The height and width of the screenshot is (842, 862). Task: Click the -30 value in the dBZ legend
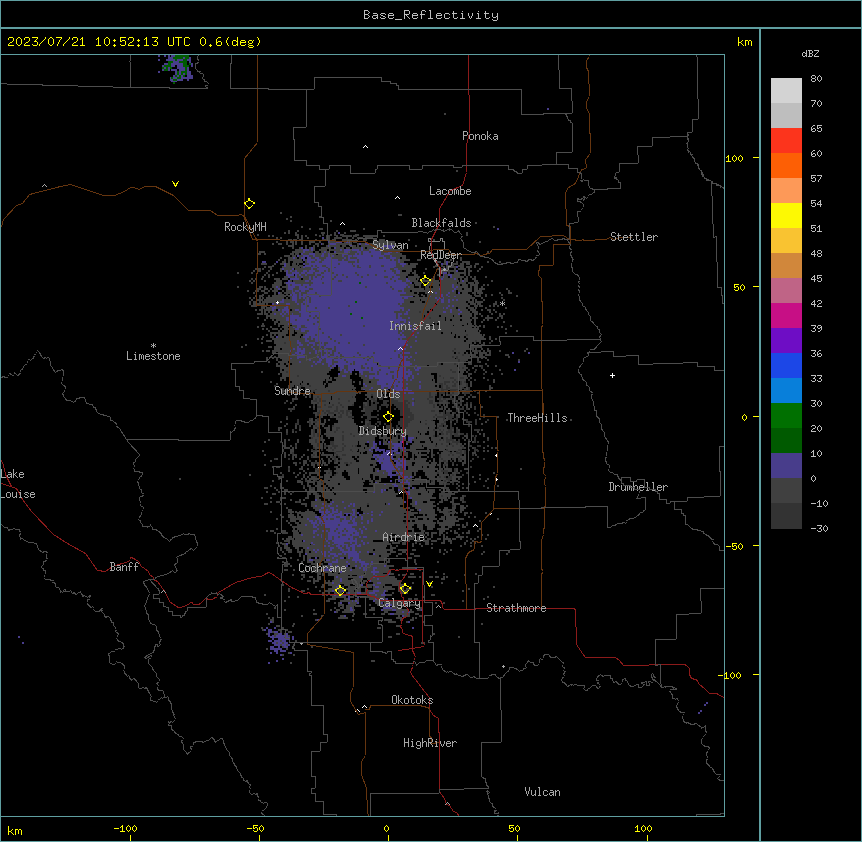point(819,528)
